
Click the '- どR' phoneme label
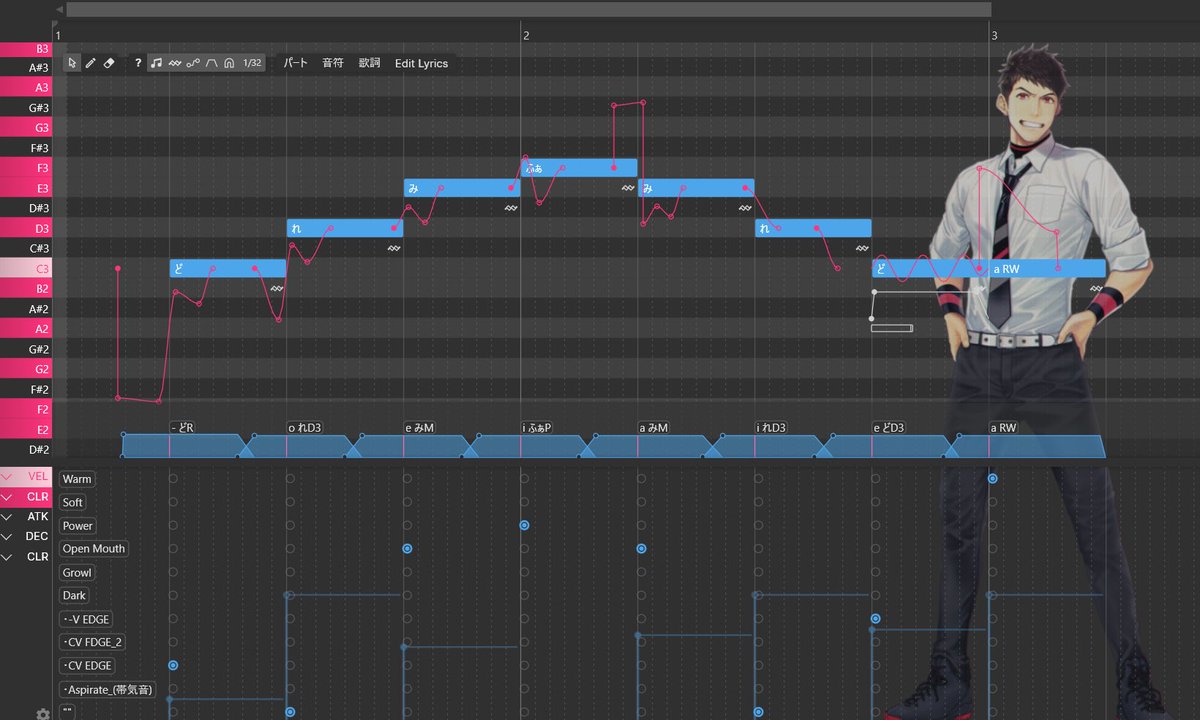(183, 428)
